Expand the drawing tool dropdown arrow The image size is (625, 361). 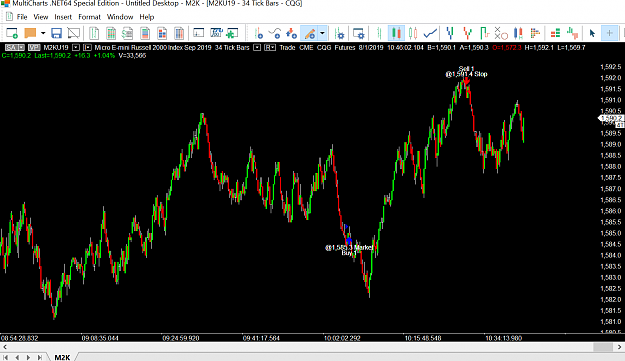tap(322, 33)
